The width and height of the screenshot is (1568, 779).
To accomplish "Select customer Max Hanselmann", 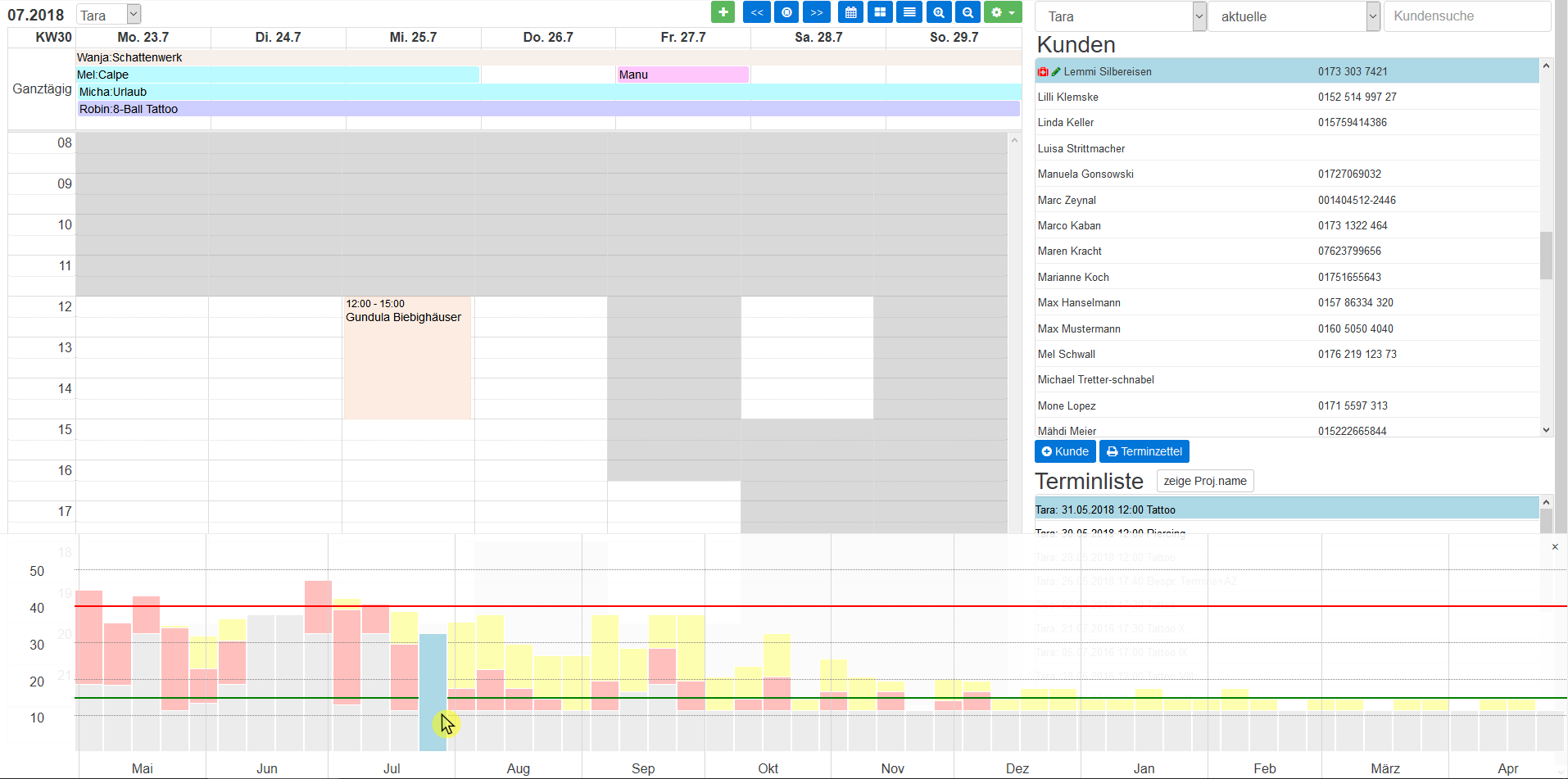I will [1287, 302].
